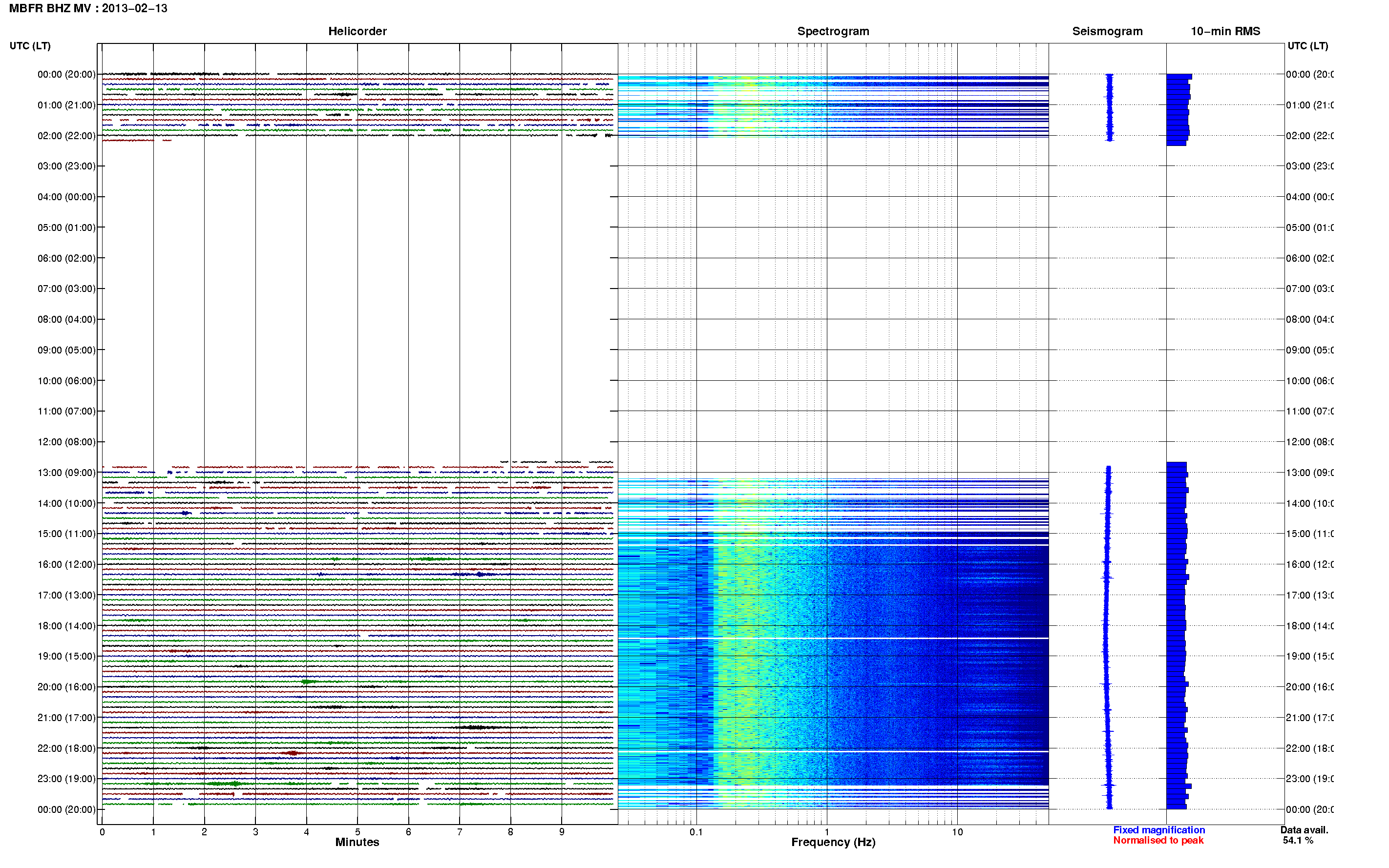Click the UTC (LT) label beside 10-min RMS

tap(1307, 46)
